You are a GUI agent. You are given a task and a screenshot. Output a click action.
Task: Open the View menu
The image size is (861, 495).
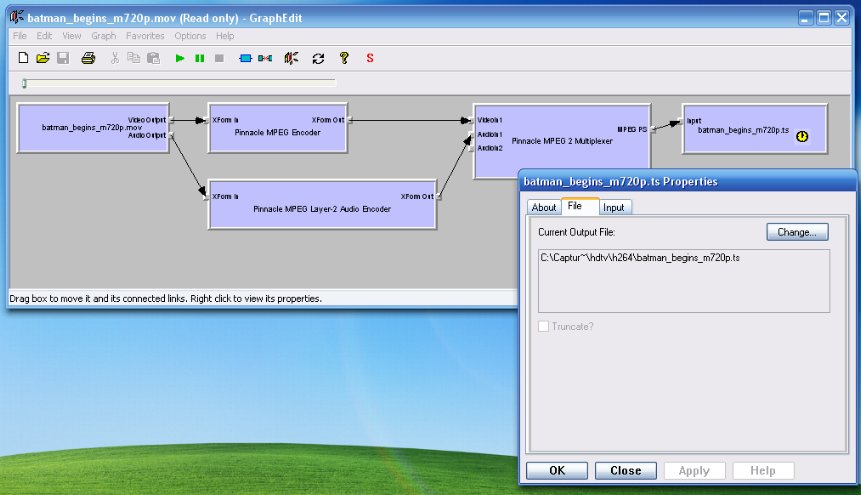(x=71, y=36)
